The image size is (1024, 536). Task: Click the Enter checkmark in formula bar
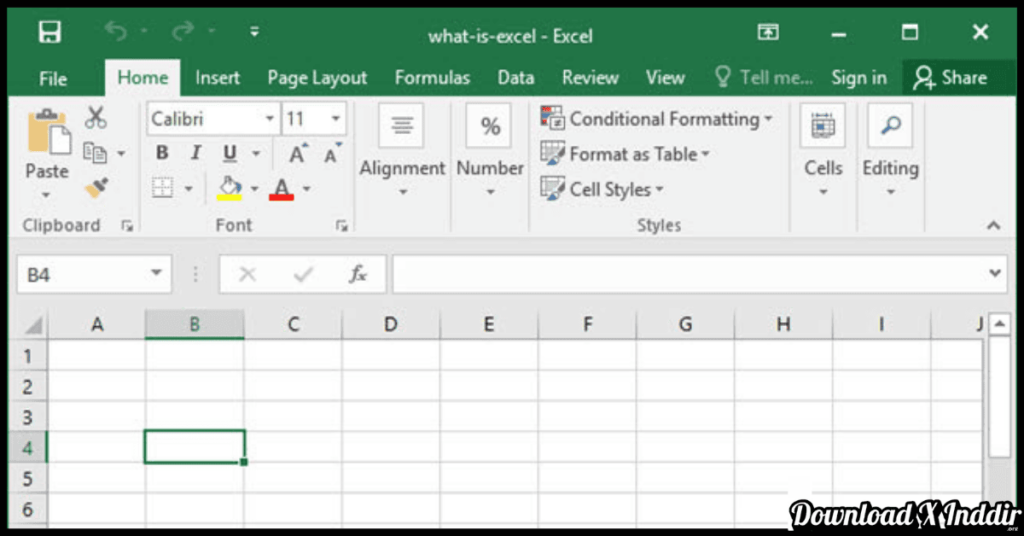[303, 274]
